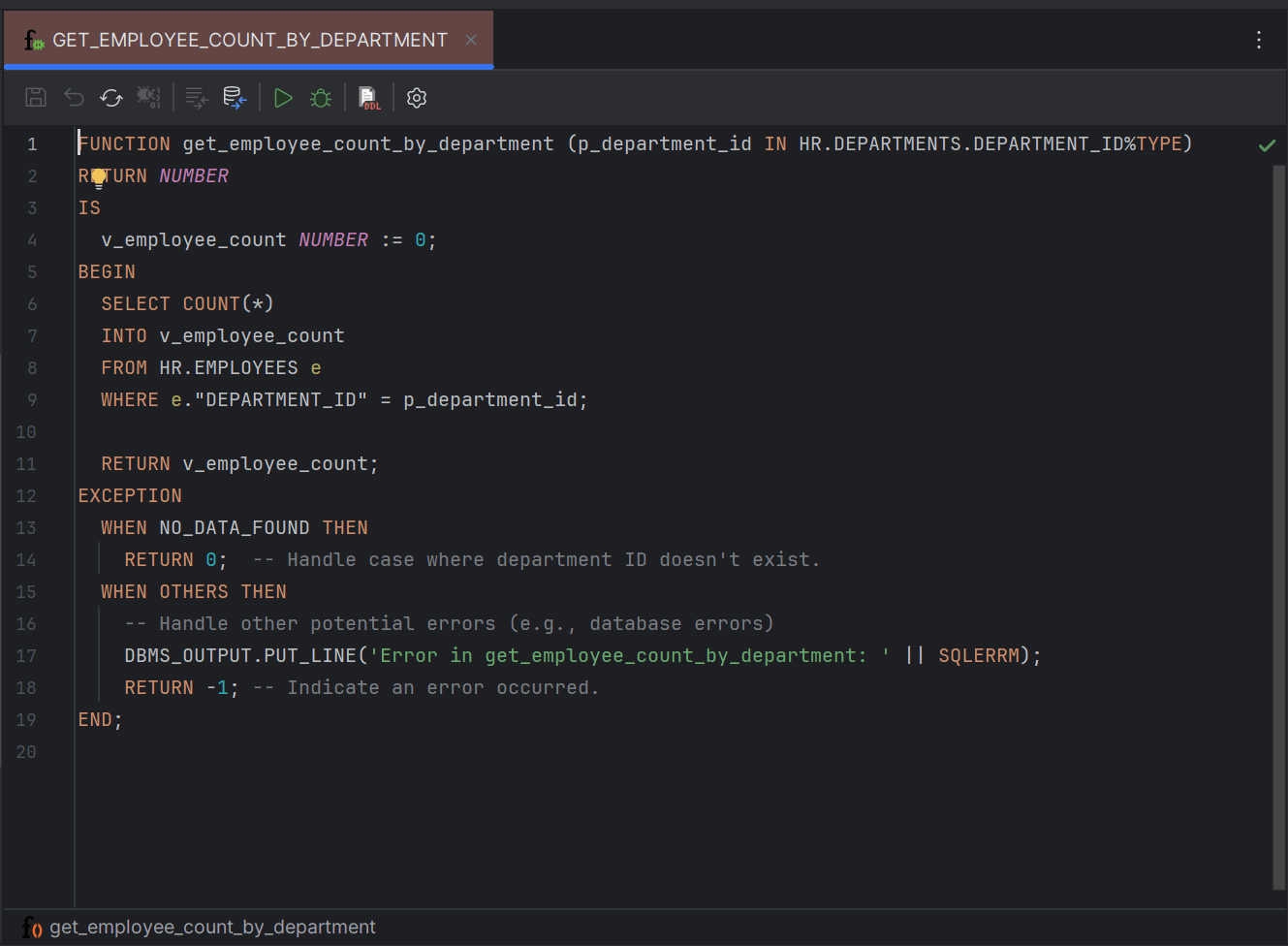1288x946 pixels.
Task: Click the load-into-editor lines icon
Action: (x=196, y=97)
